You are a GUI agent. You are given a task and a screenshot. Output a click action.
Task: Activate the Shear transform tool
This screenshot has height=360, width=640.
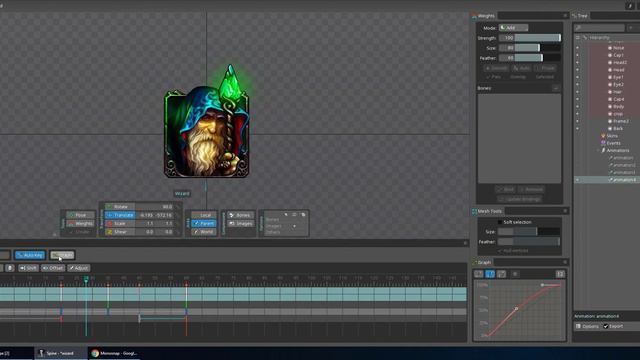[x=120, y=231]
